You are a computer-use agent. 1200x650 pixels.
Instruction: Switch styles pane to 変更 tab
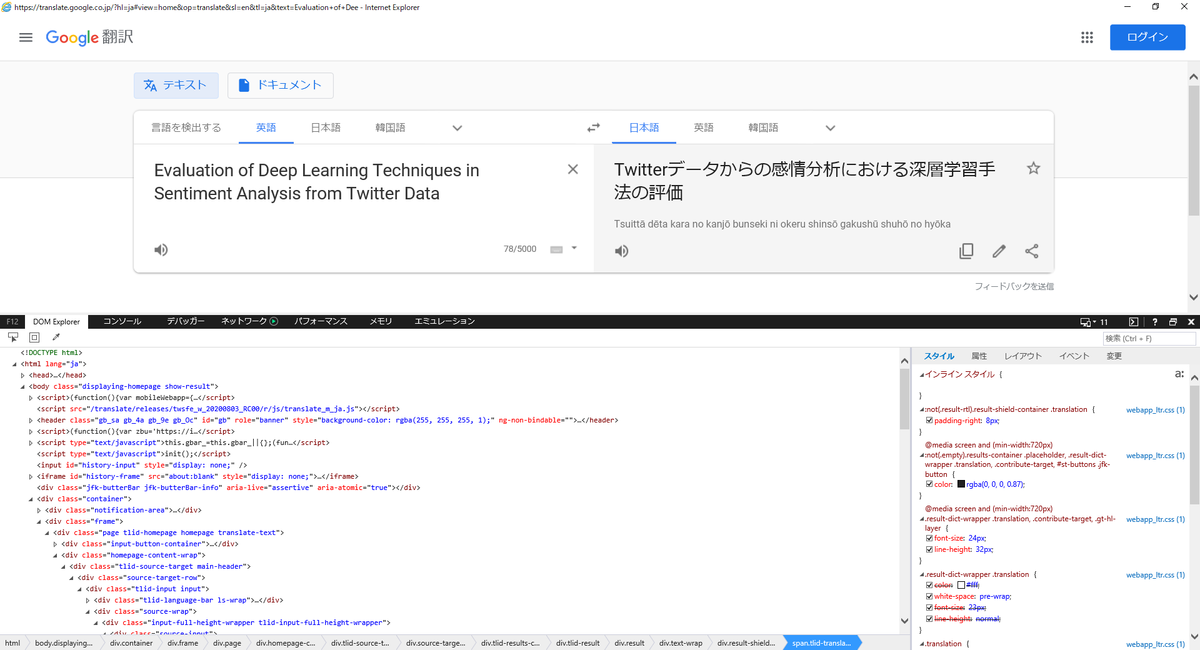pos(1114,356)
